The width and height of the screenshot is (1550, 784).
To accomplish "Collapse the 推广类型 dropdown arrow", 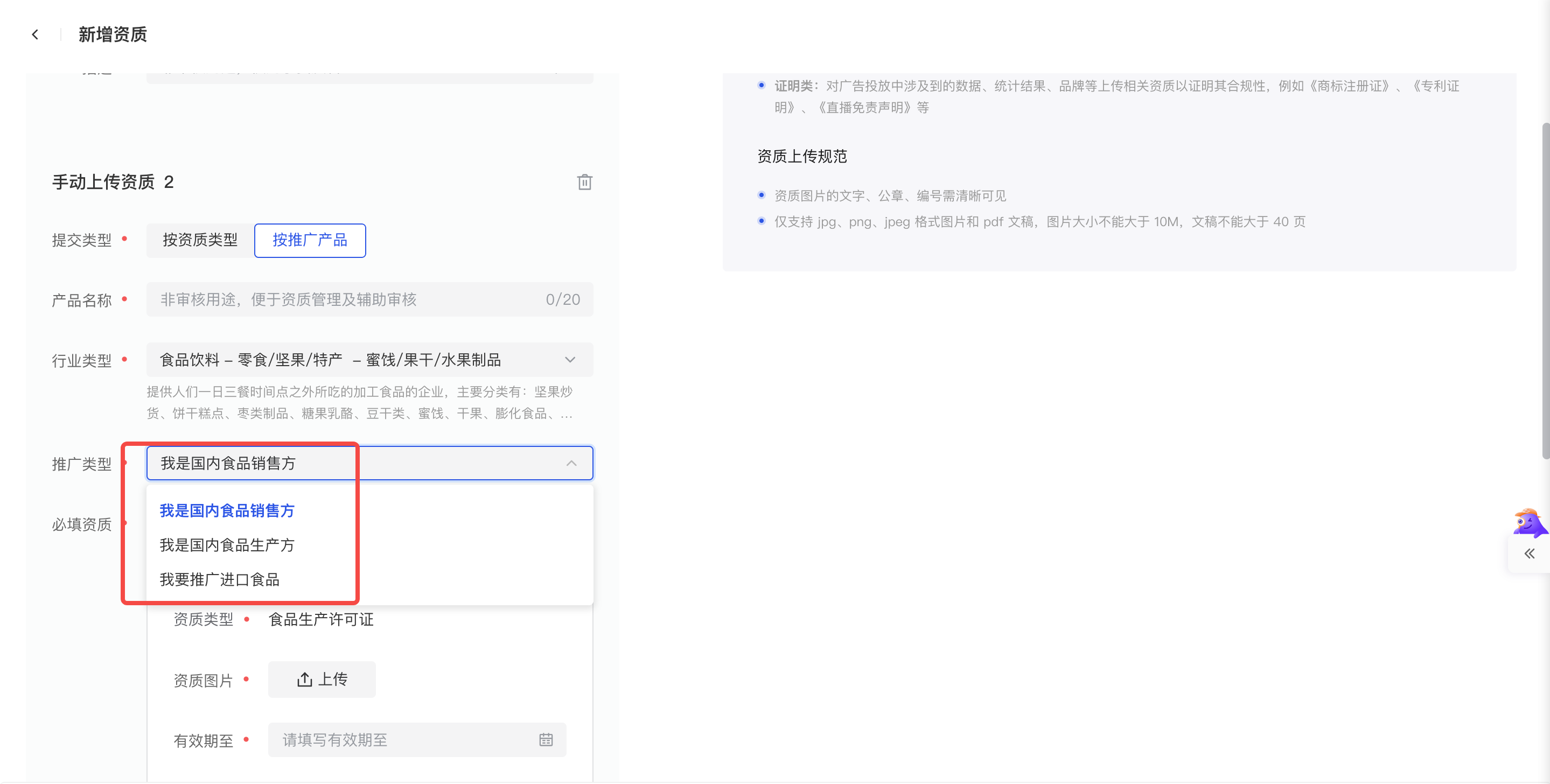I will click(x=571, y=463).
